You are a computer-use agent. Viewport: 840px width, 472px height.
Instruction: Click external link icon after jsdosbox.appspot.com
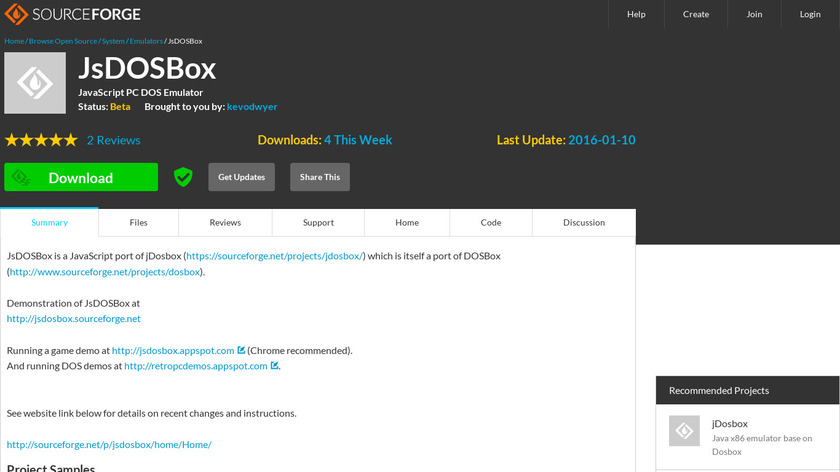click(241, 350)
